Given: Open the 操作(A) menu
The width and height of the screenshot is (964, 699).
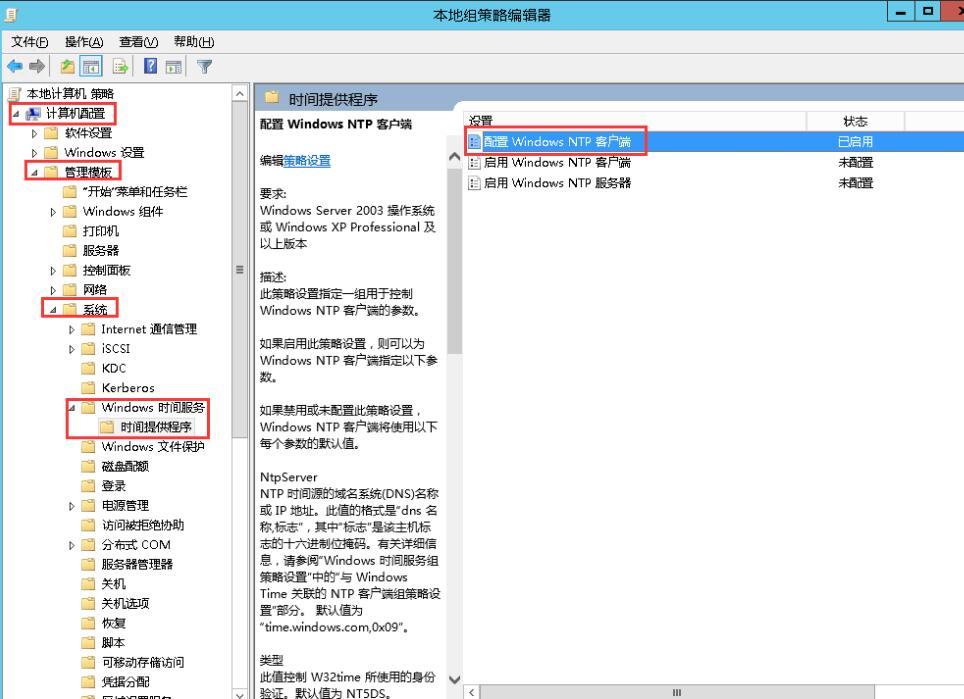Looking at the screenshot, I should point(84,42).
